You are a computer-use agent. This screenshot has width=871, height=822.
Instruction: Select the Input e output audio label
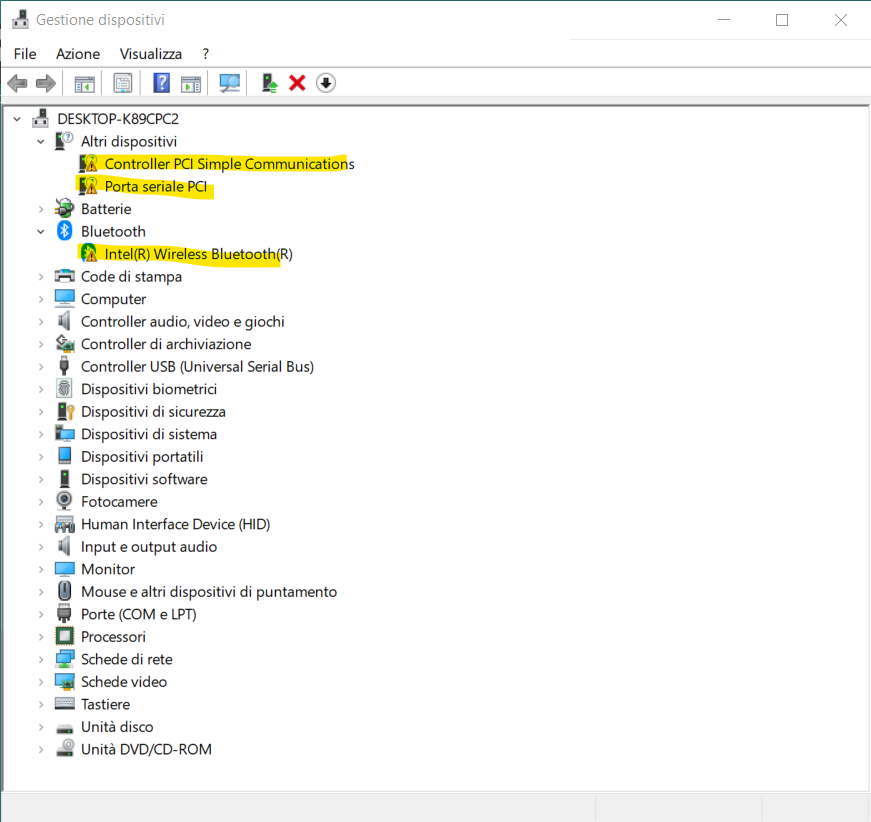point(149,547)
